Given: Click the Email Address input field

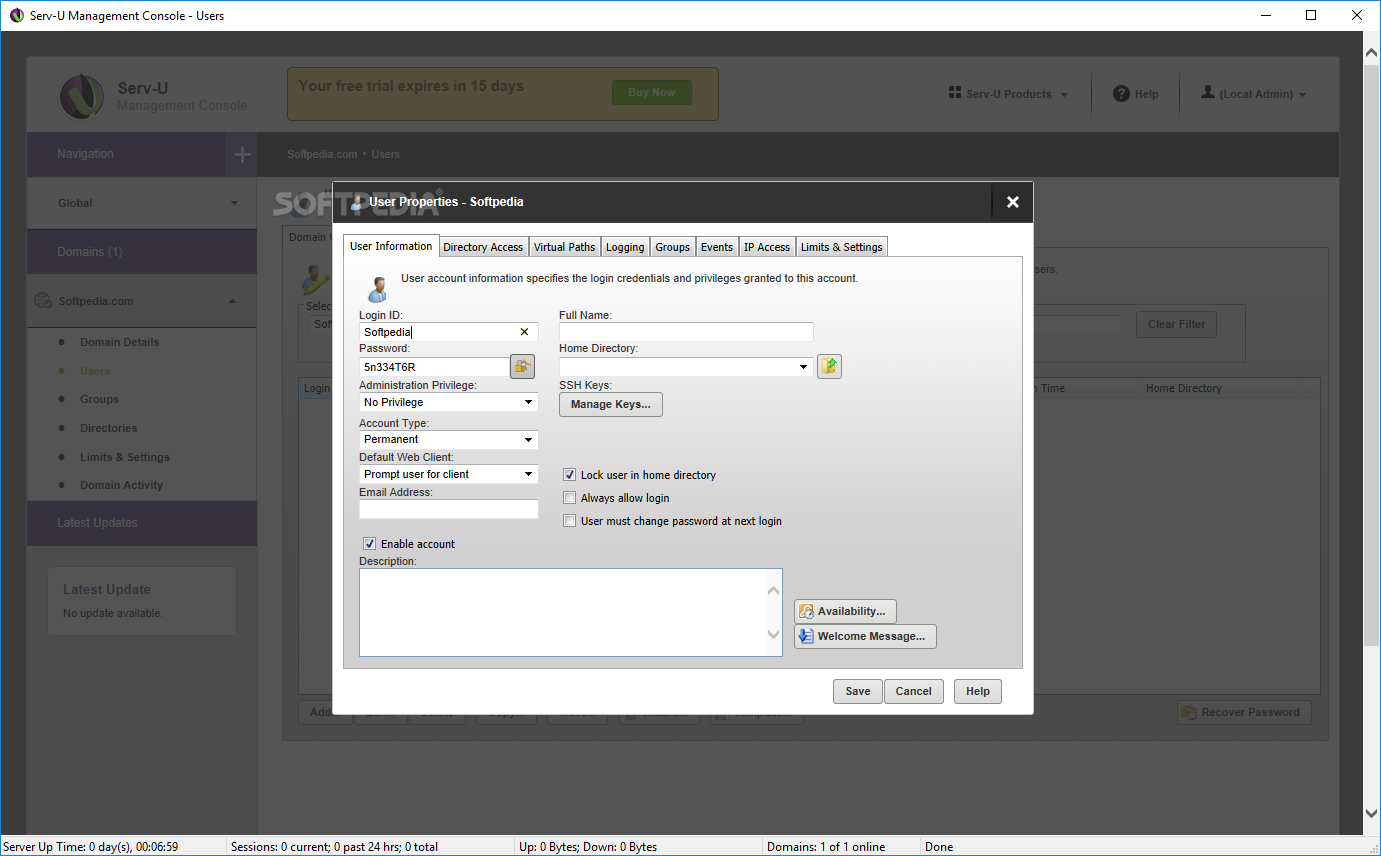Looking at the screenshot, I should click(x=448, y=509).
